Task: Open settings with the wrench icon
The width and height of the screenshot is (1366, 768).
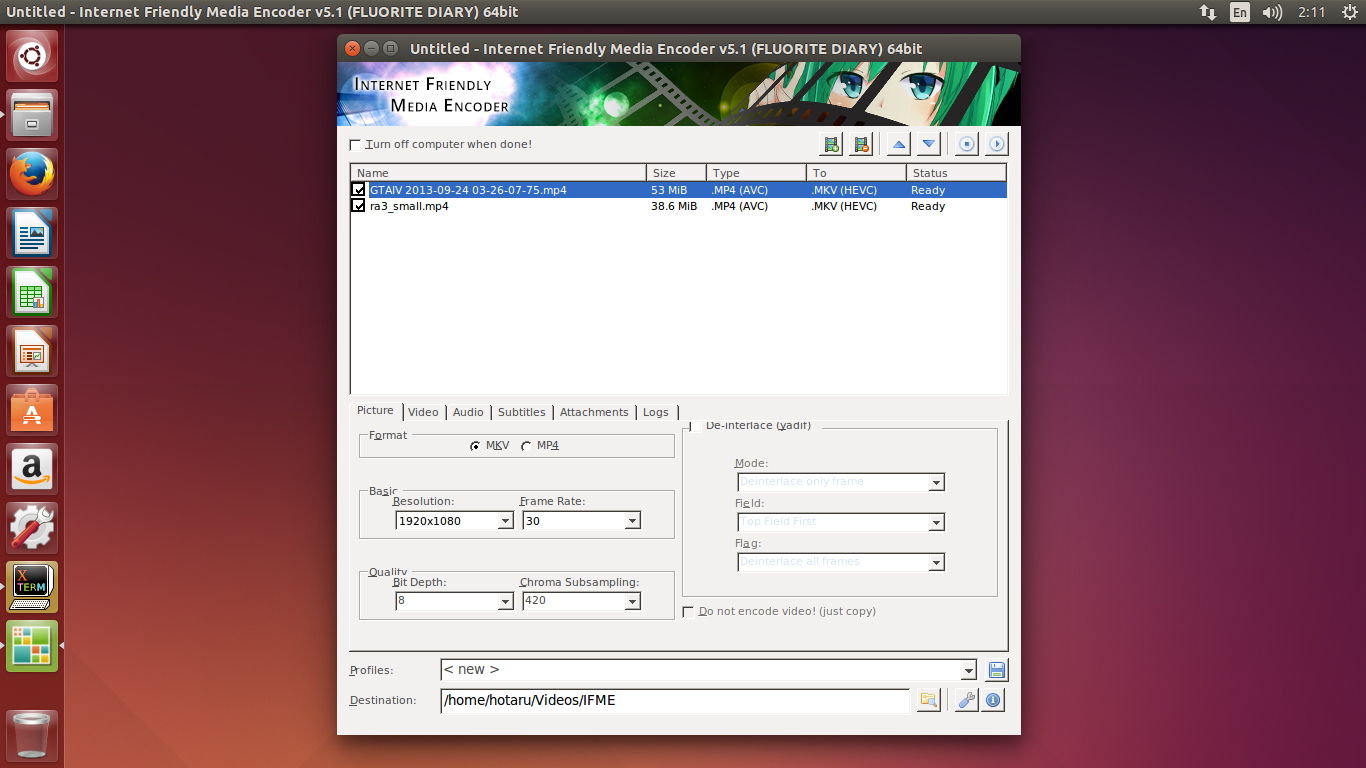Action: coord(966,700)
